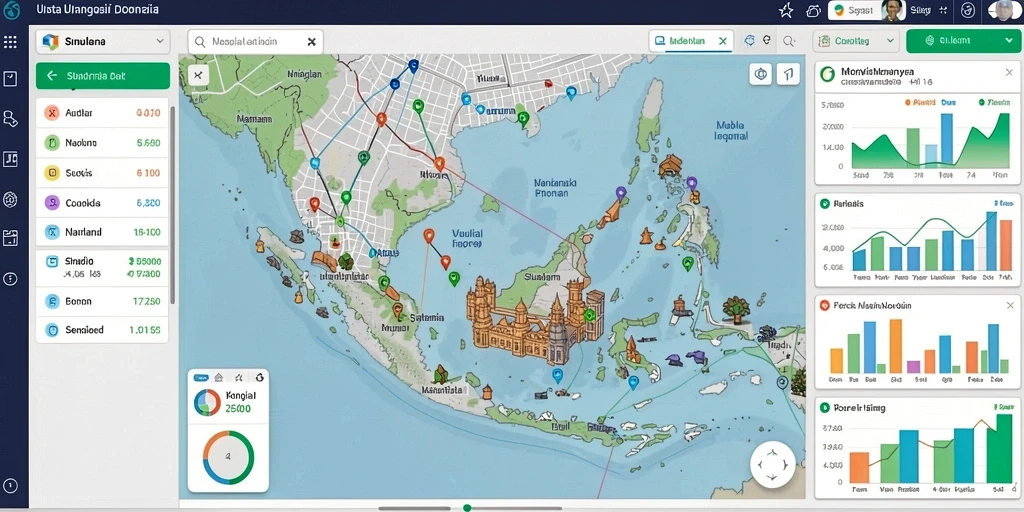Screen dimensions: 1024x512
Task: Click the compass navigation control on map
Action: coord(773,465)
